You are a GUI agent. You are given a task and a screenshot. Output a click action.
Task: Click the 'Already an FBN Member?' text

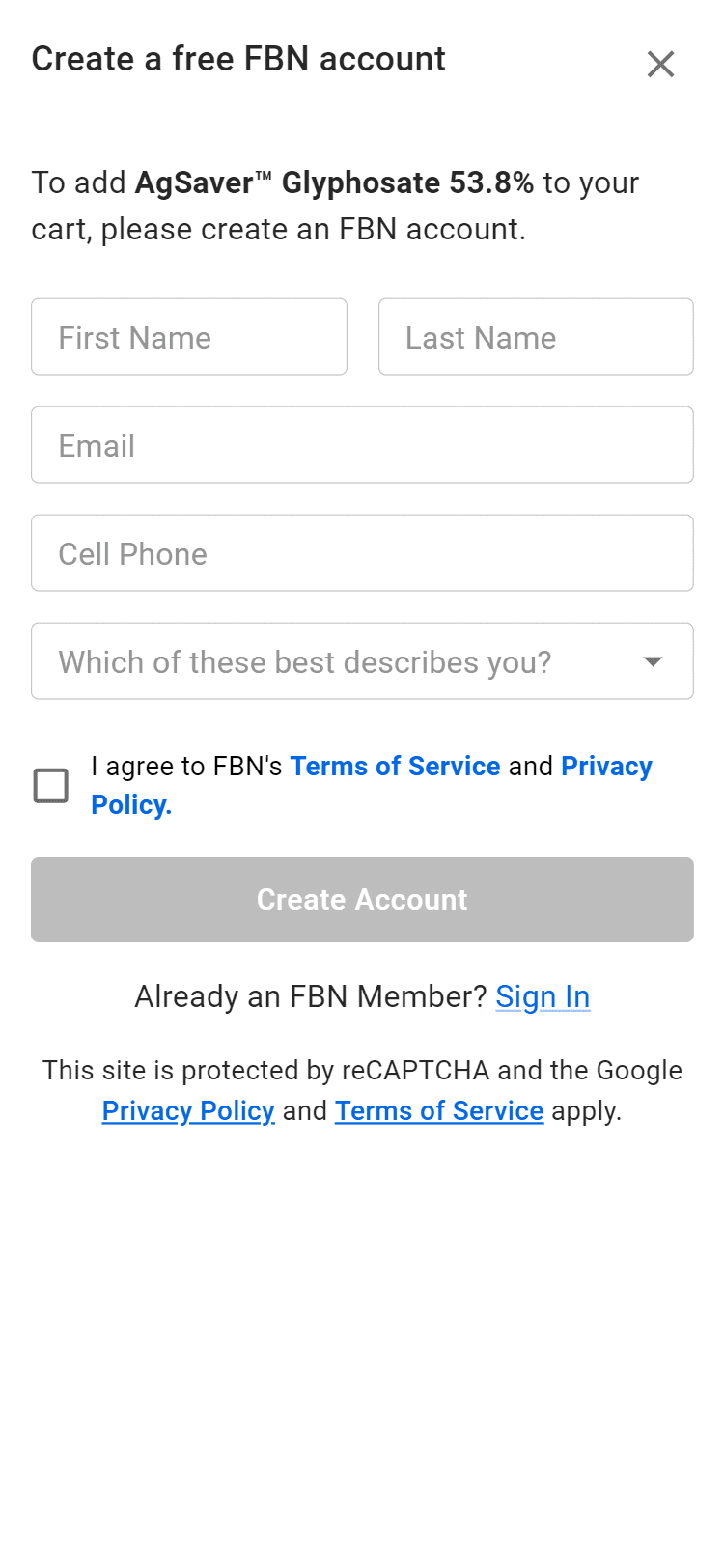(x=310, y=996)
